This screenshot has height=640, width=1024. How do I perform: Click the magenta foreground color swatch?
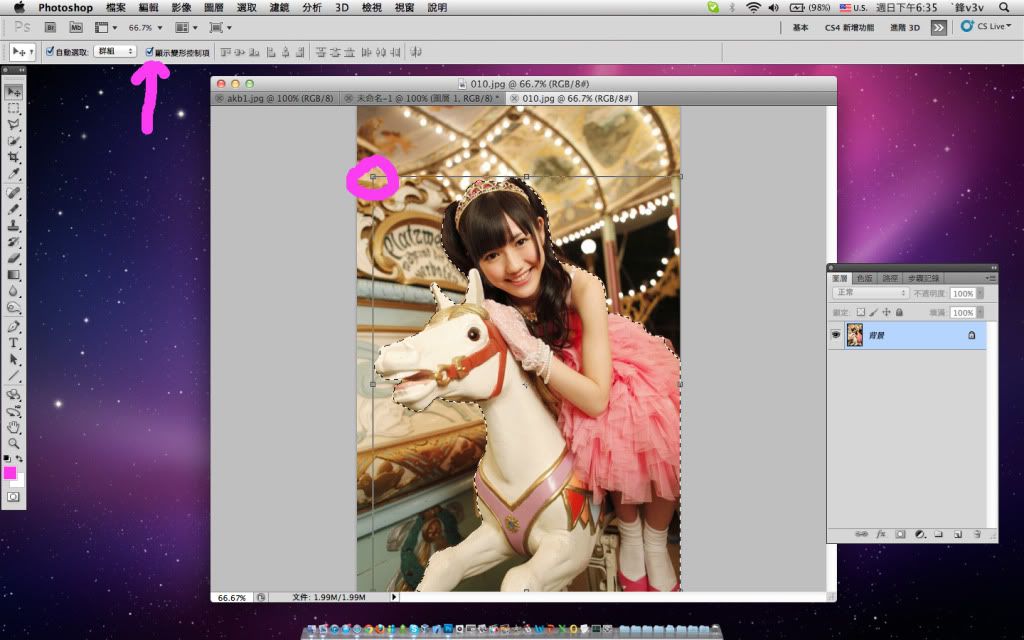point(10,473)
